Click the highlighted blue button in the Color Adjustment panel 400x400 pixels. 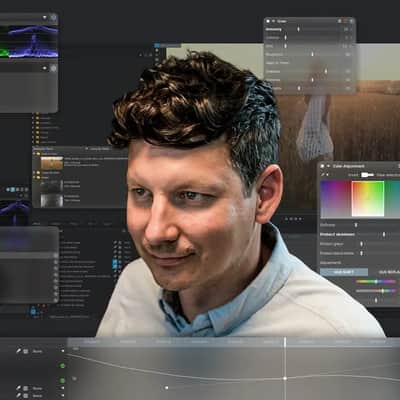344,272
